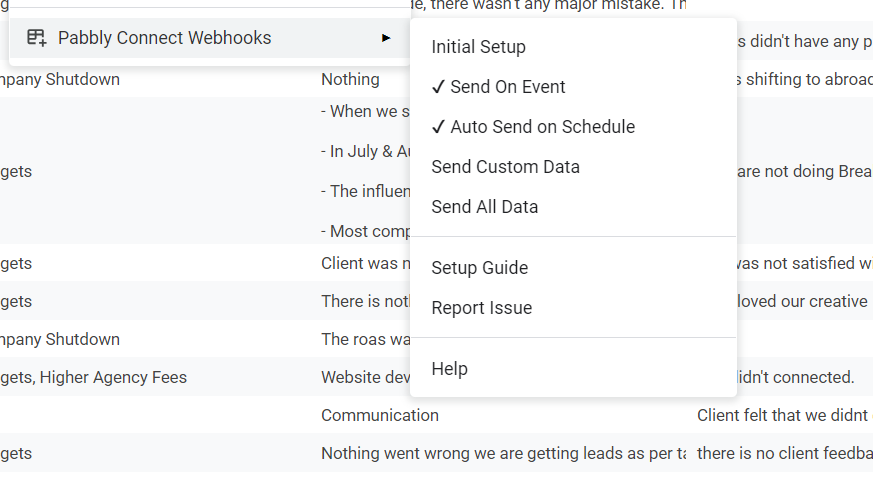Click the Pabbly Connect Webhooks add-on icon
Screen dimensions: 873x481
(x=36, y=38)
